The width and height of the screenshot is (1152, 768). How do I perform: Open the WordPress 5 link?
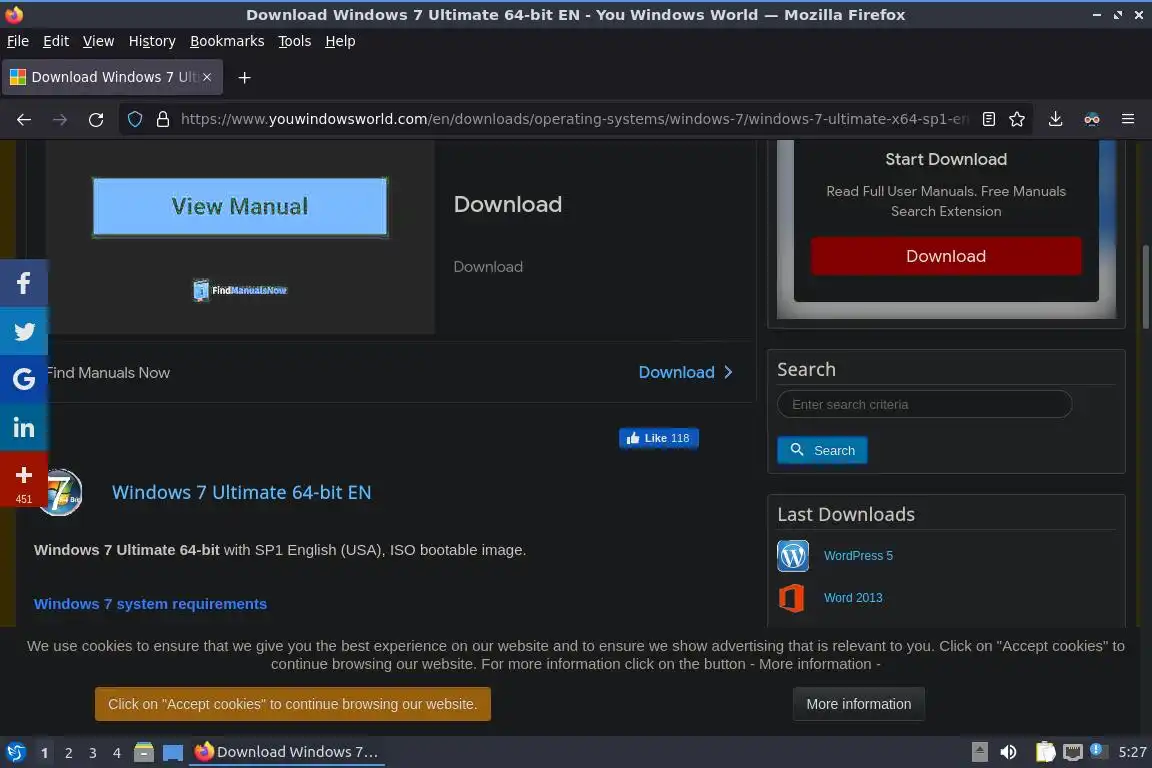point(858,556)
